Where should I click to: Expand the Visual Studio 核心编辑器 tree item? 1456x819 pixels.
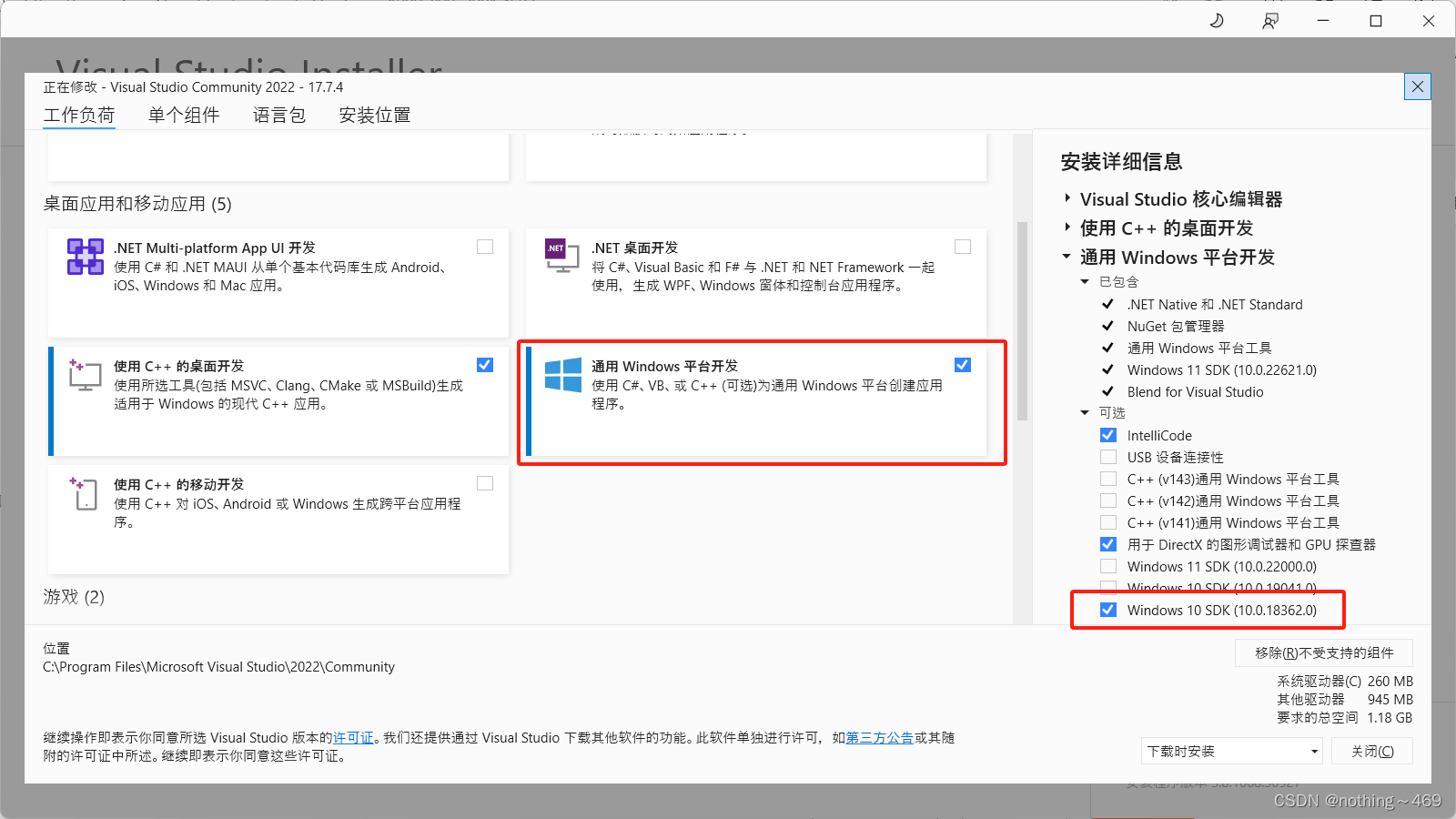tap(1068, 198)
